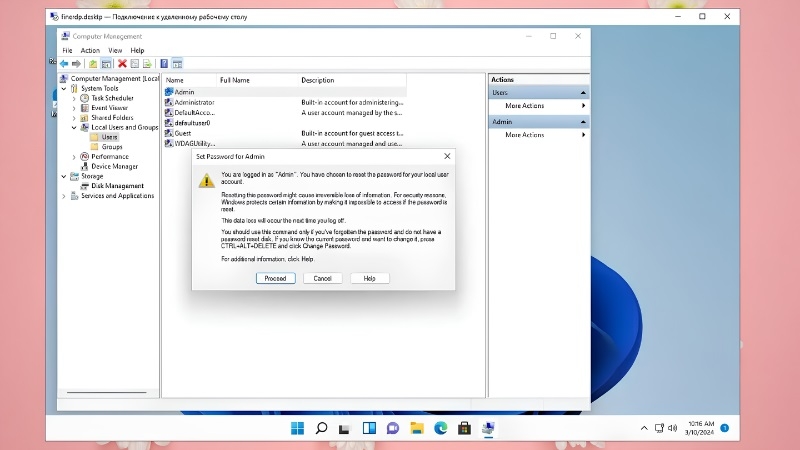Collapse Local Users and Groups node
The image size is (800, 450).
point(74,127)
